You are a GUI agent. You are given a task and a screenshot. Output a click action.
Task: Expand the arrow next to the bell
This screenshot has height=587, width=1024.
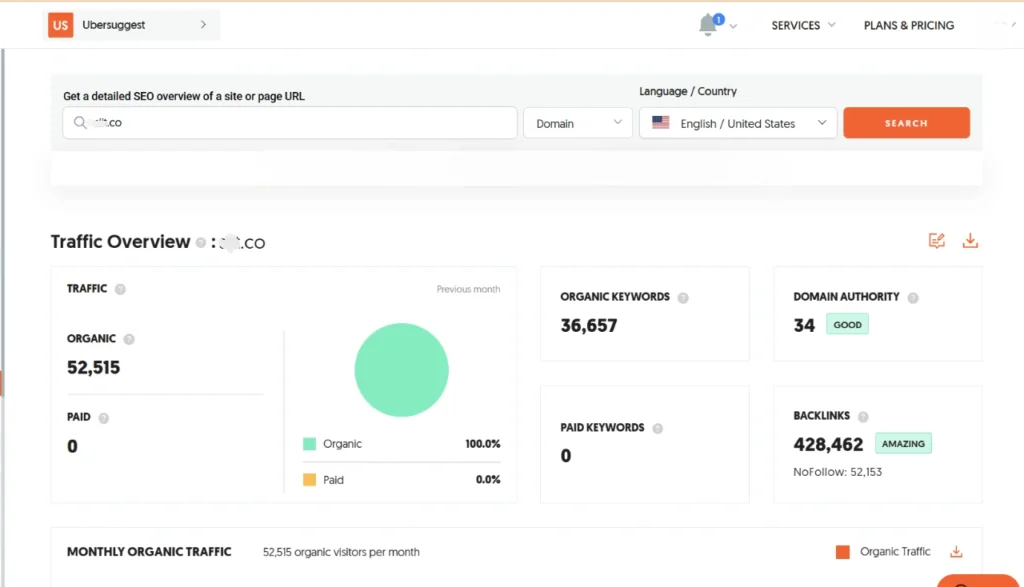733,27
